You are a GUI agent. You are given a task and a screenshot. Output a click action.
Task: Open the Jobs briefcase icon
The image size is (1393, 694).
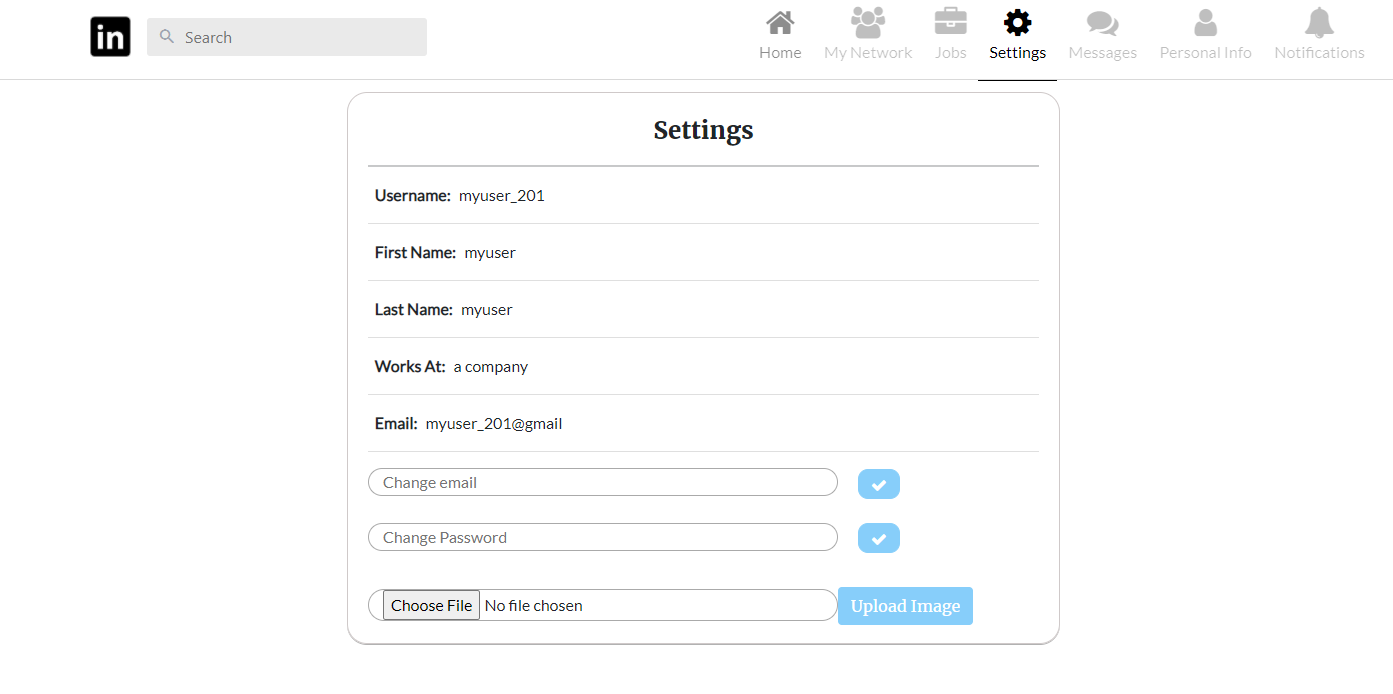949,20
